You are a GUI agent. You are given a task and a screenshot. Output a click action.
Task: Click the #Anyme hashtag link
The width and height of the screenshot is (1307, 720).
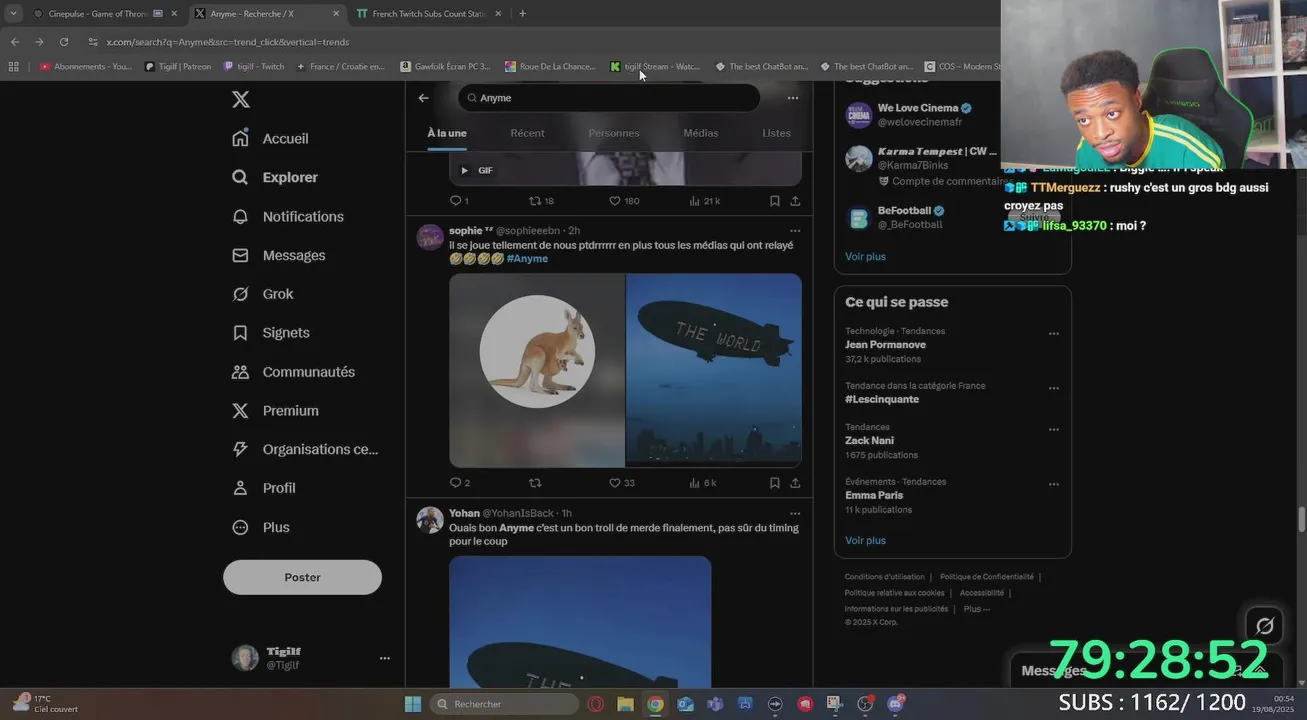click(527, 259)
